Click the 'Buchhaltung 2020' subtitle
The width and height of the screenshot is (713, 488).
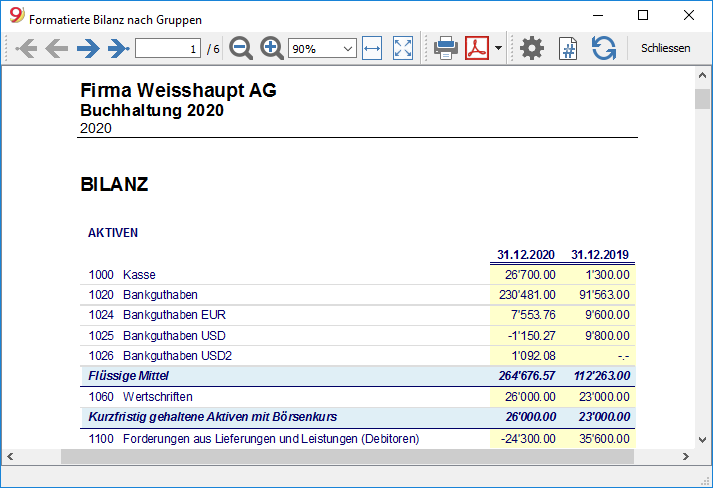coord(152,110)
